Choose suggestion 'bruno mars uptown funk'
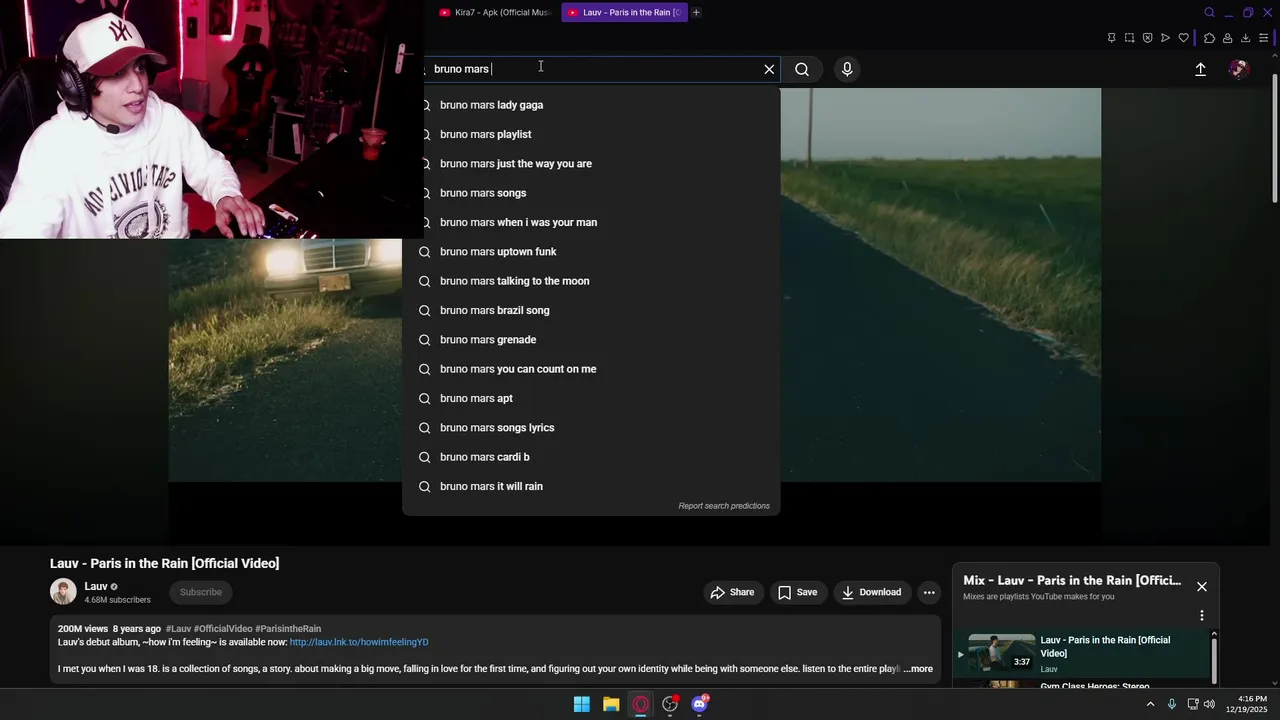Viewport: 1280px width, 720px height. (591, 252)
